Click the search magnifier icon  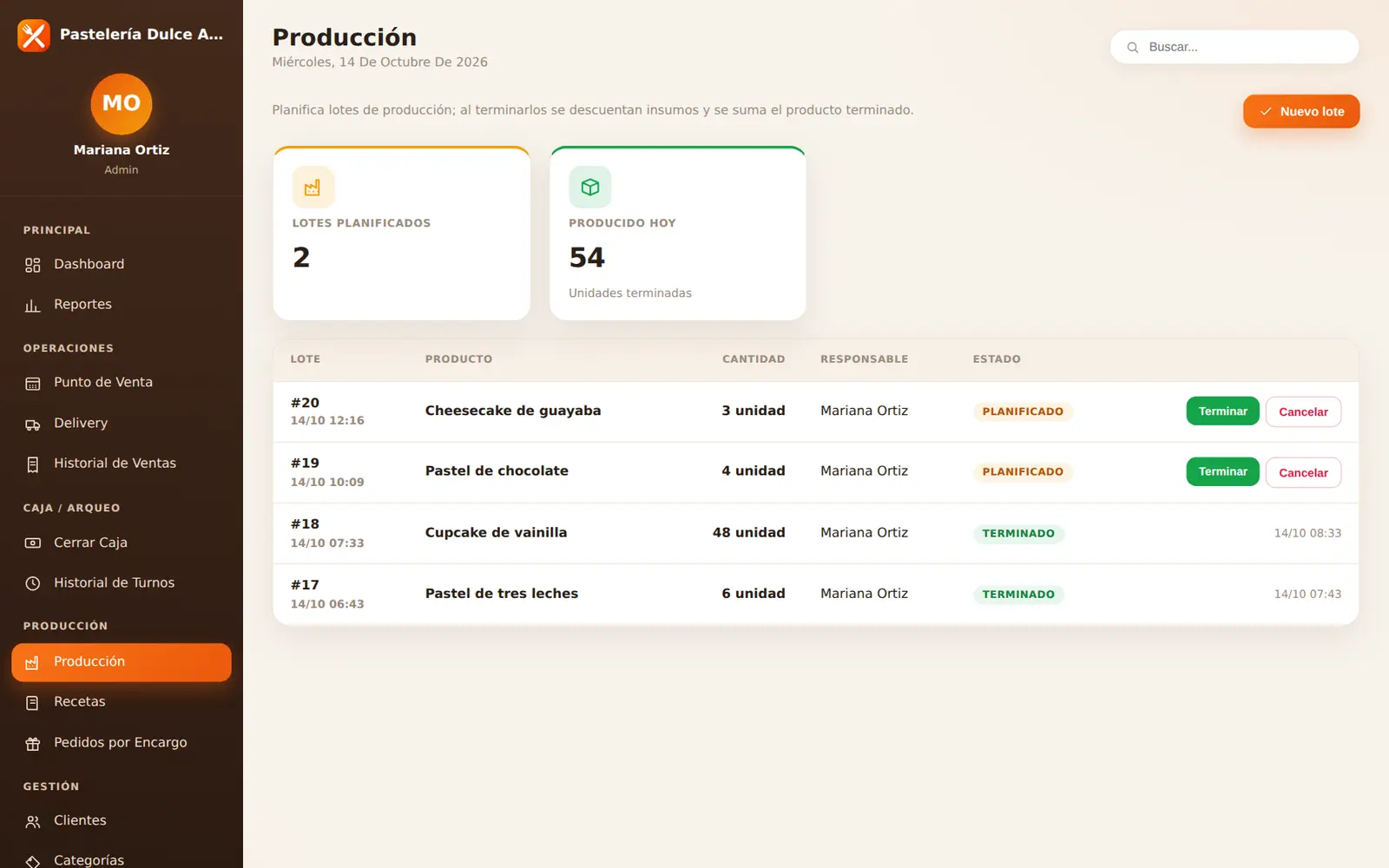[x=1133, y=48]
